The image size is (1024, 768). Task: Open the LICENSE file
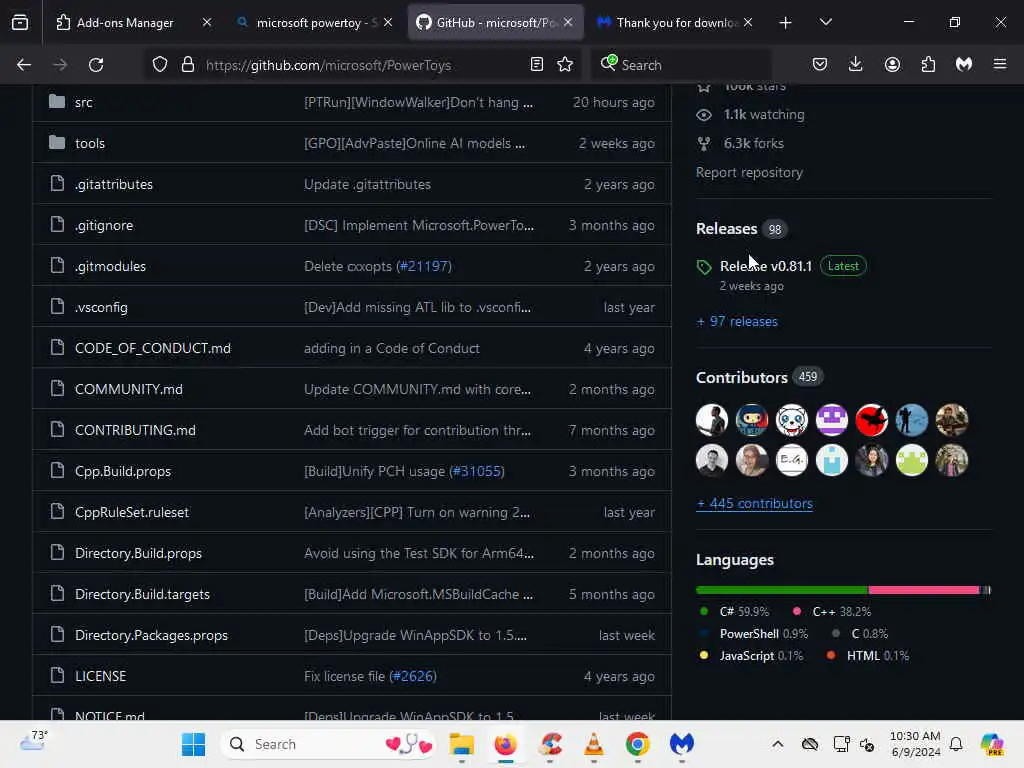[x=100, y=677]
